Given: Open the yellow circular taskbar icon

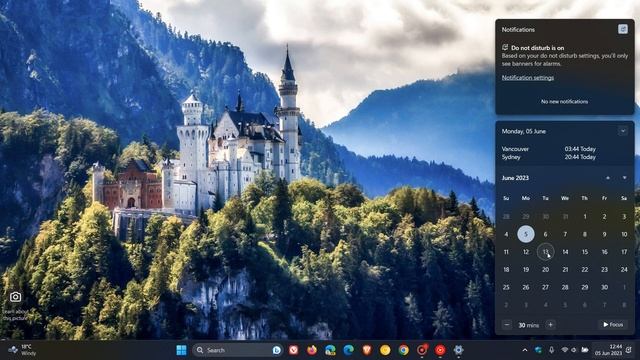Looking at the screenshot, I should (385, 350).
